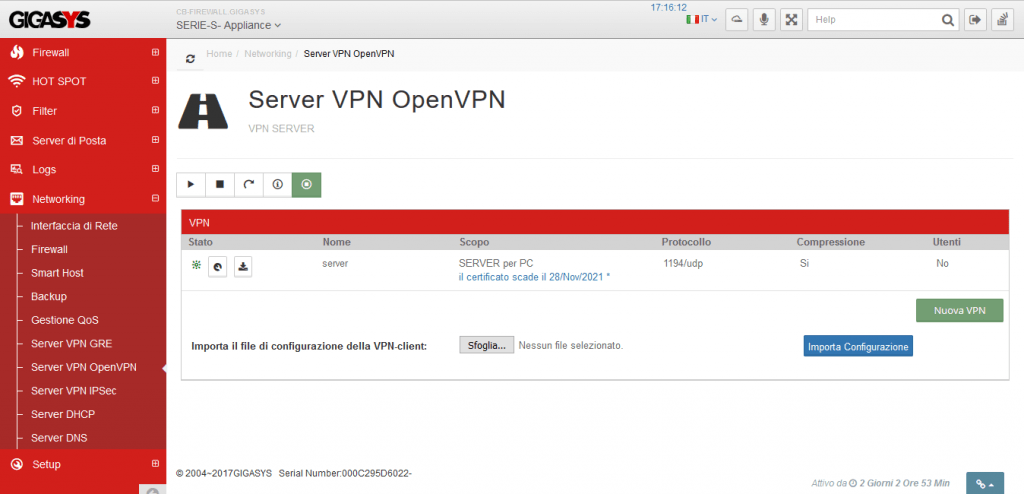Click the search magnifier in Help box
1024x494 pixels.
pyautogui.click(x=948, y=20)
